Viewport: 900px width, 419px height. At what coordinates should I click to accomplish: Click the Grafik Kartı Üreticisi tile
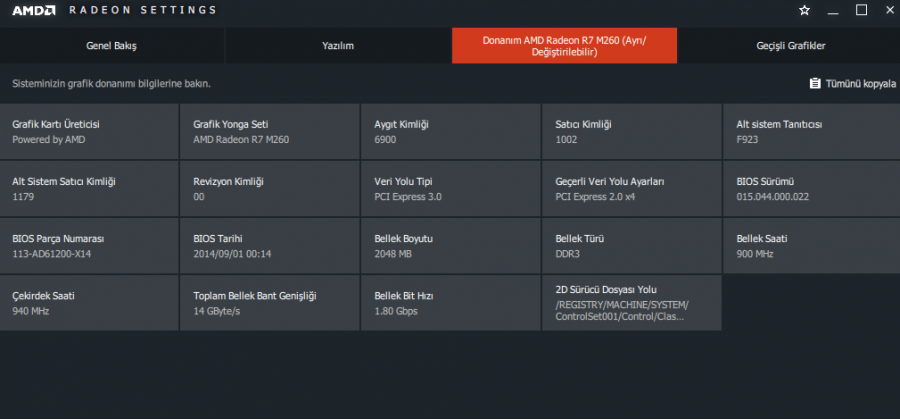point(90,131)
